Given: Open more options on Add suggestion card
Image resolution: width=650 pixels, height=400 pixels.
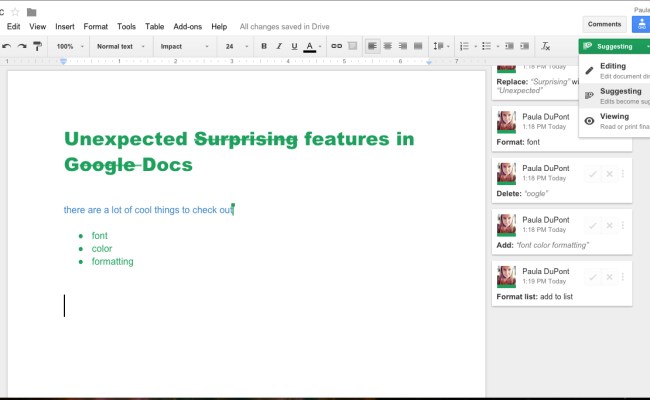Looking at the screenshot, I should point(623,225).
